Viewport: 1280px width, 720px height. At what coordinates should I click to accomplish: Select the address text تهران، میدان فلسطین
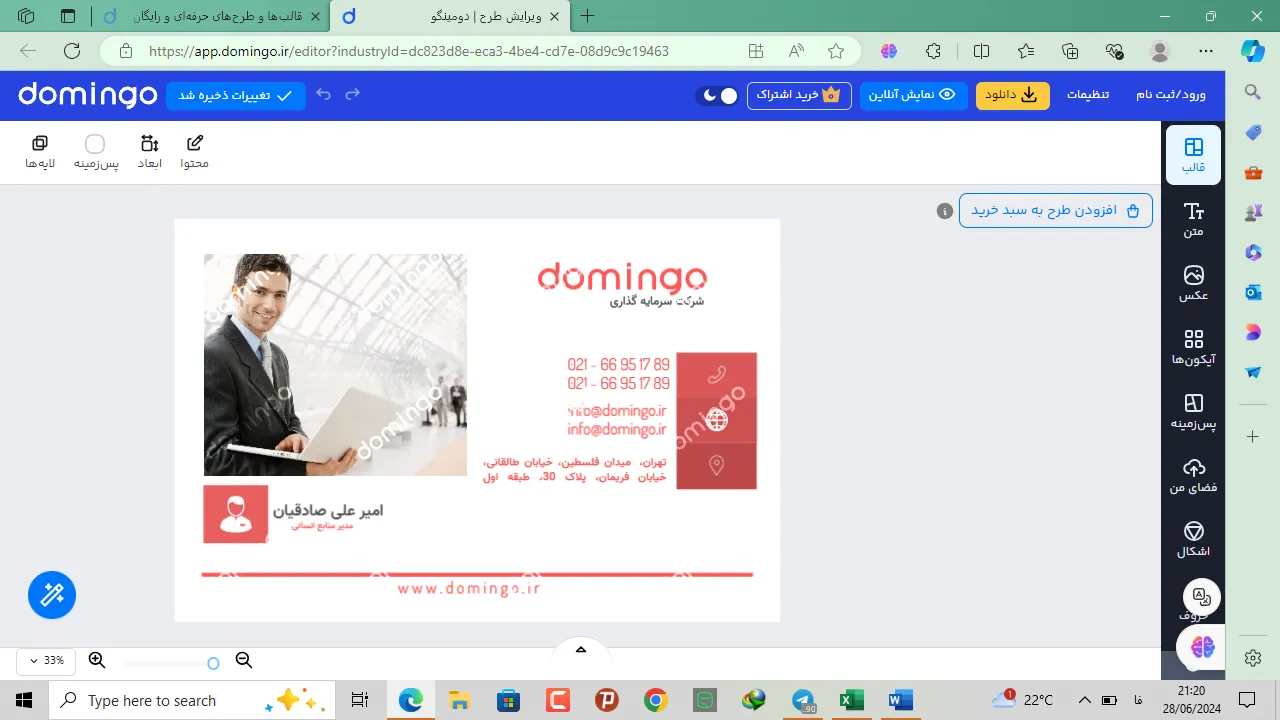(x=574, y=470)
